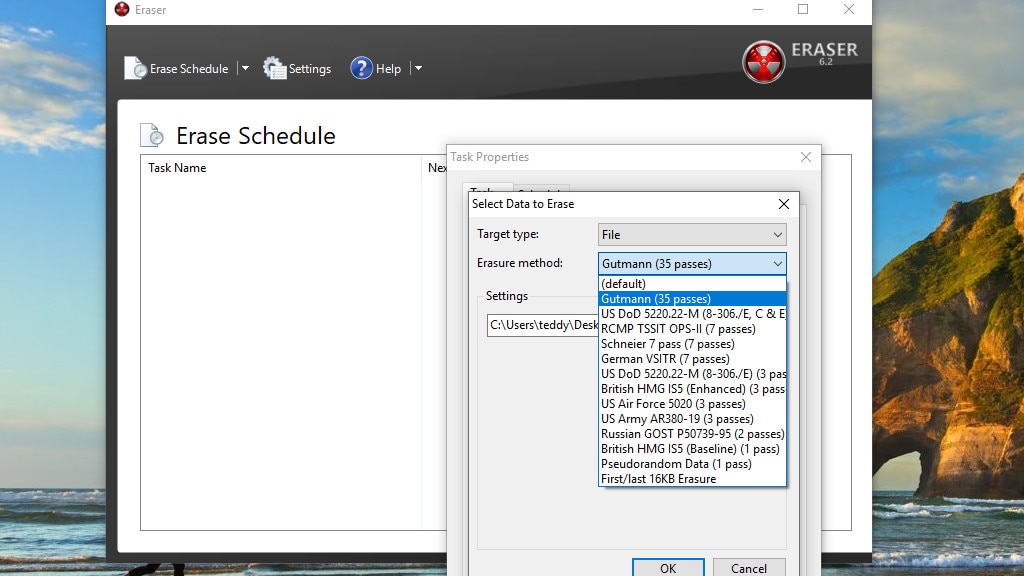
Task: Choose First/last 16KB Erasure
Action: click(x=692, y=479)
